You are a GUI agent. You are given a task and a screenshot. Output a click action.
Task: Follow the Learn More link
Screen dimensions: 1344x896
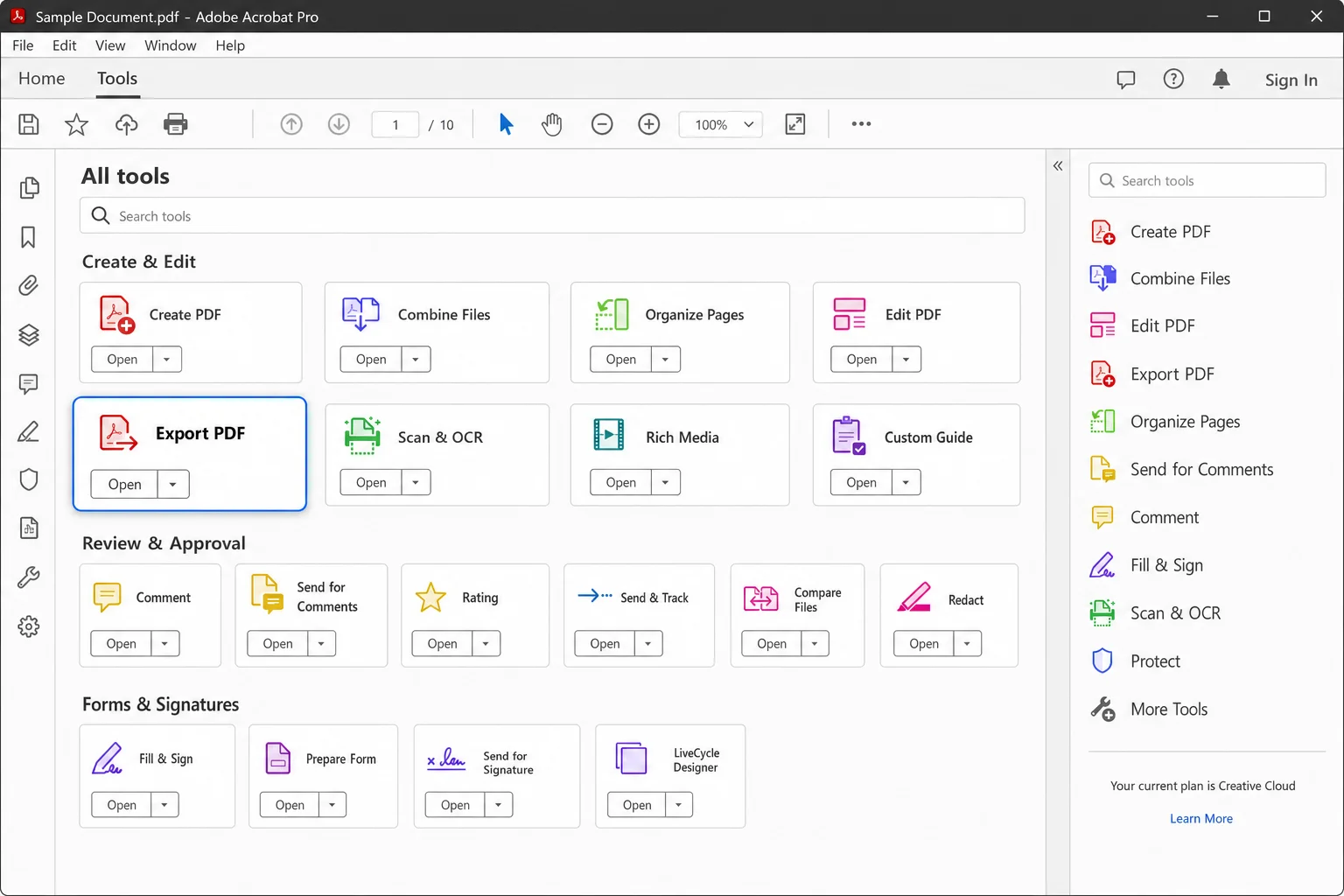point(1201,819)
